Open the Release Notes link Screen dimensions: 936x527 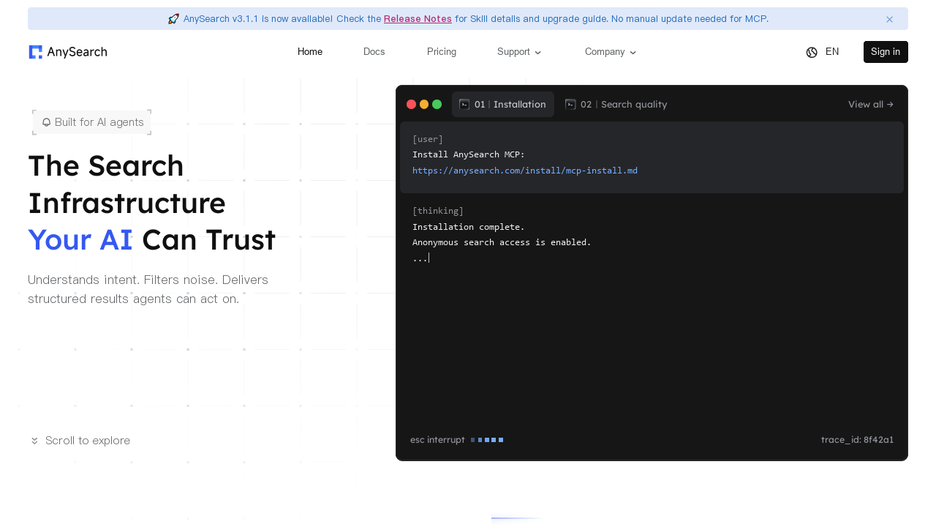click(417, 19)
